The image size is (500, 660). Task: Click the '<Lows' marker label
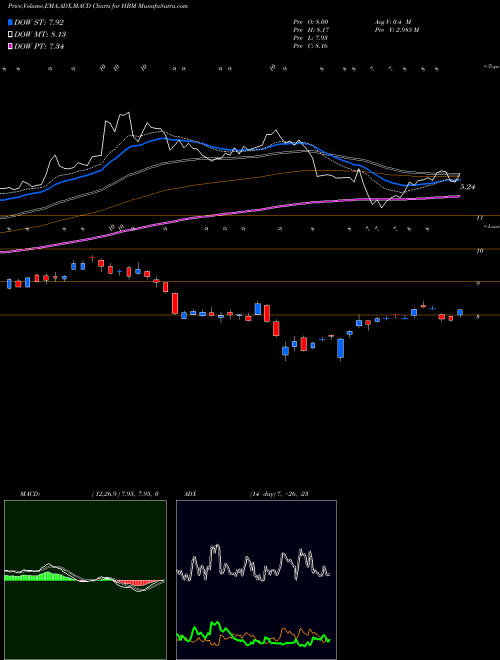point(491,226)
